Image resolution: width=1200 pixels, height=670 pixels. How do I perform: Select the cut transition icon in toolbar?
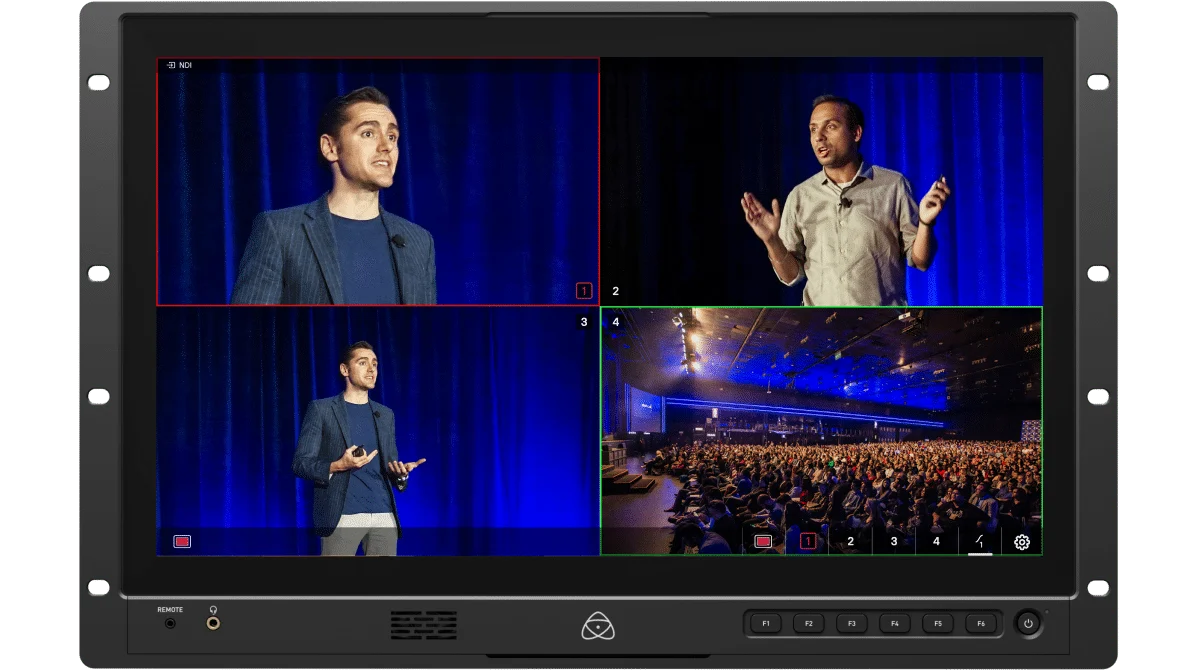(980, 541)
